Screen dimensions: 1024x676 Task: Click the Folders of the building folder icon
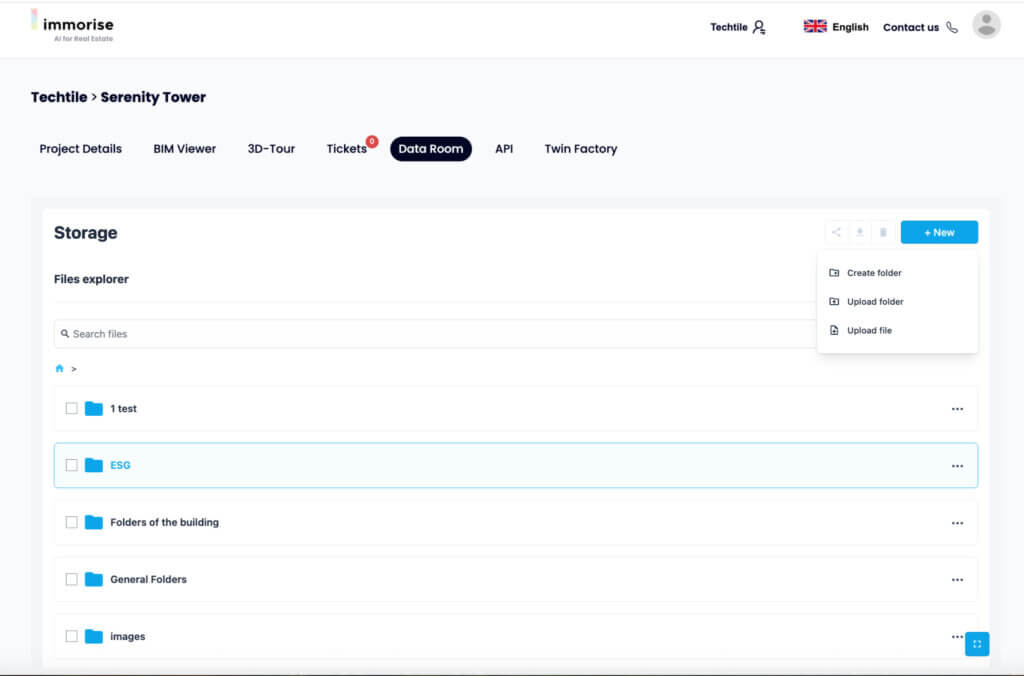pyautogui.click(x=93, y=523)
